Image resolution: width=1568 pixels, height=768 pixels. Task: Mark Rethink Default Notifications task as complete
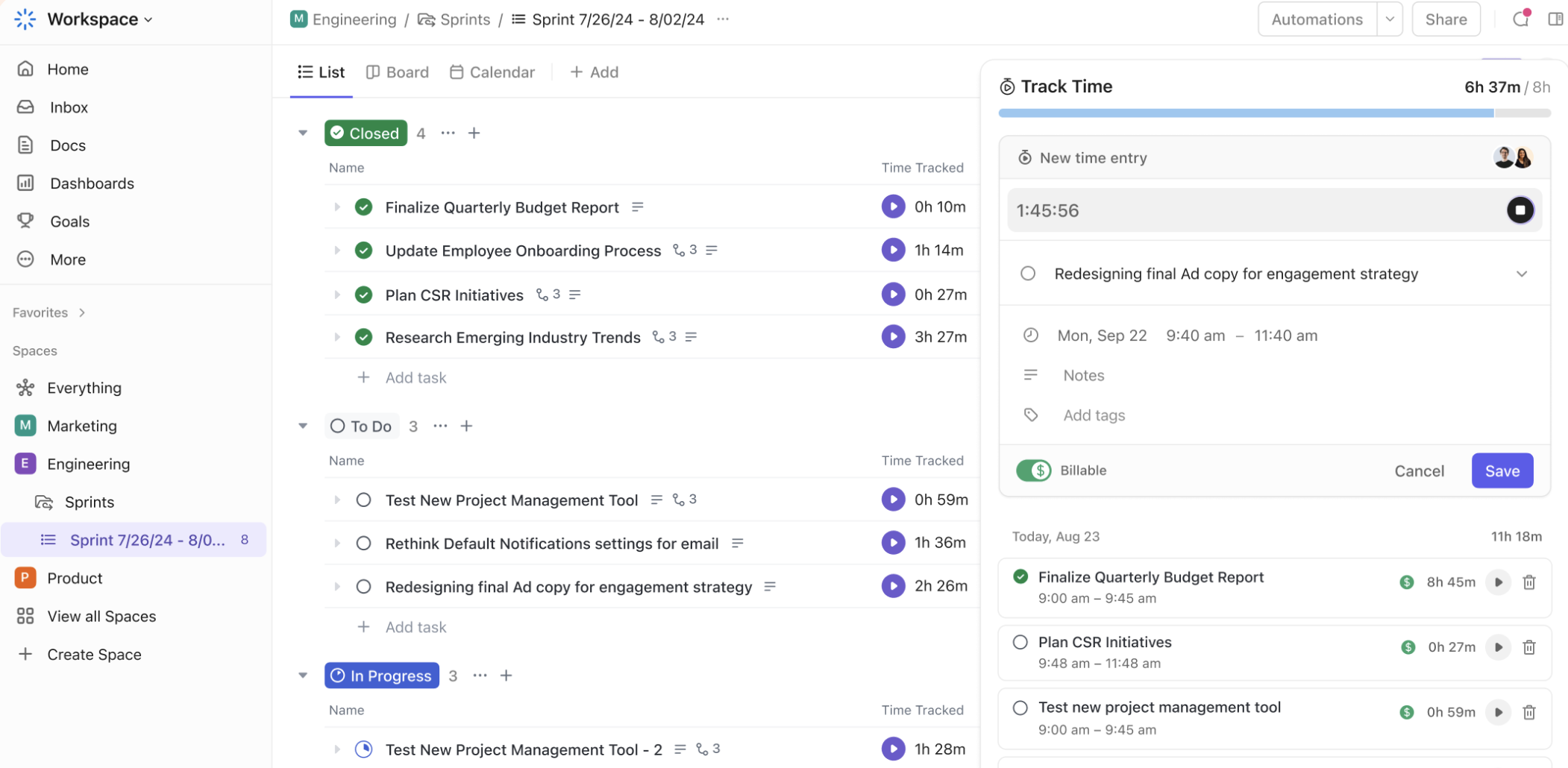(x=363, y=544)
